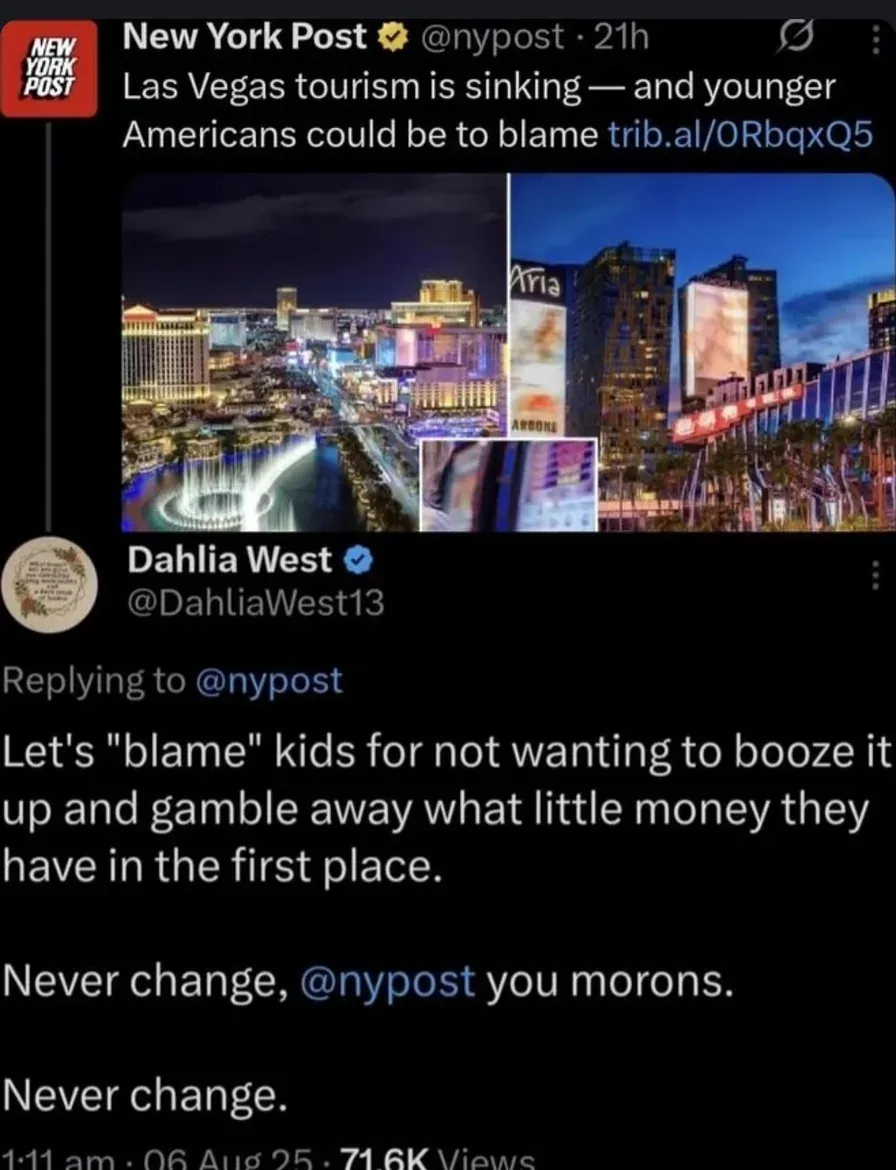Viewport: 896px width, 1170px height.
Task: View the Aria building photo on the right
Action: tap(702, 352)
